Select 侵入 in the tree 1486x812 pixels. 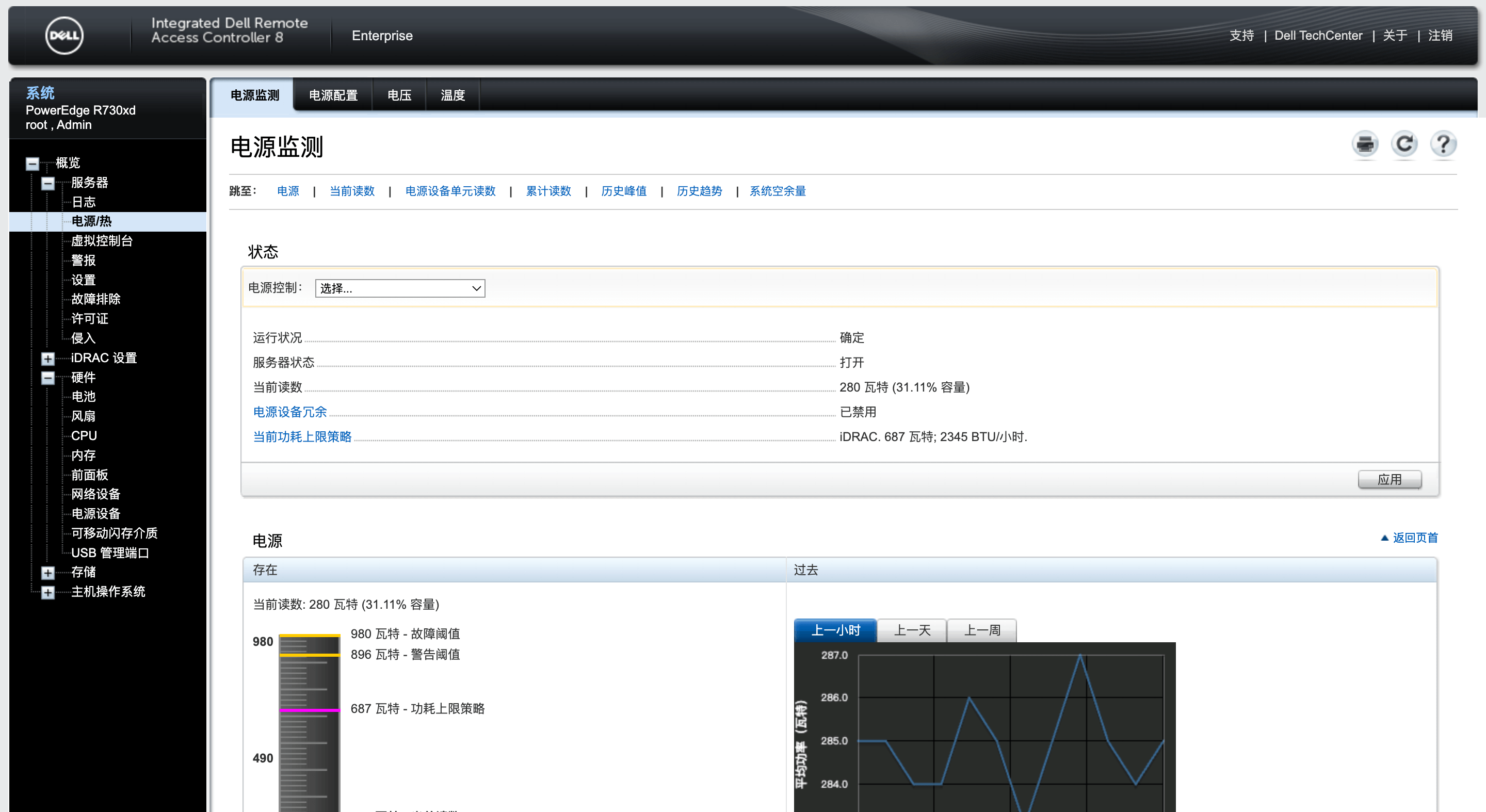tap(83, 338)
